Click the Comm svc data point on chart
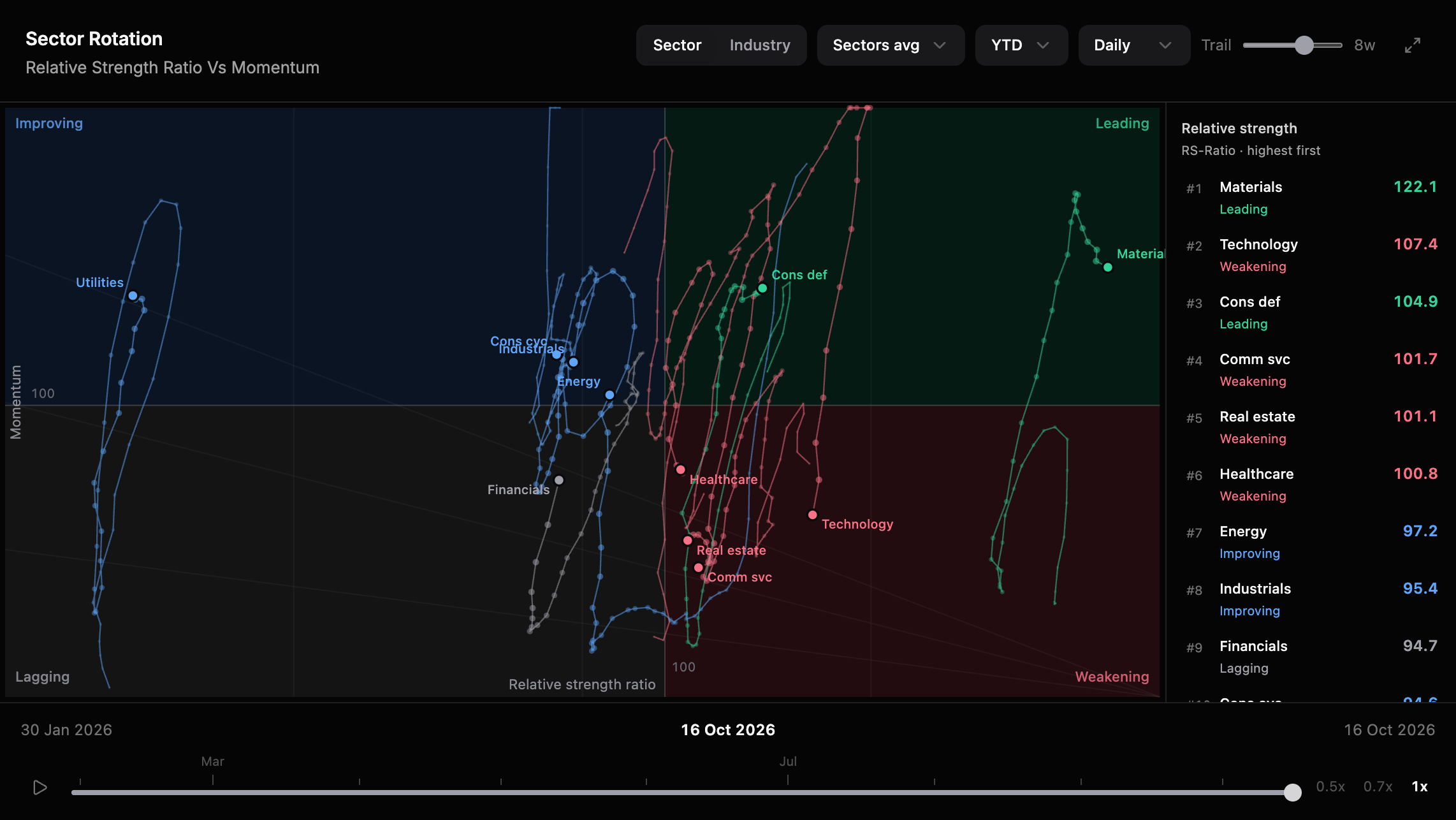Image resolution: width=1456 pixels, height=820 pixels. (699, 567)
